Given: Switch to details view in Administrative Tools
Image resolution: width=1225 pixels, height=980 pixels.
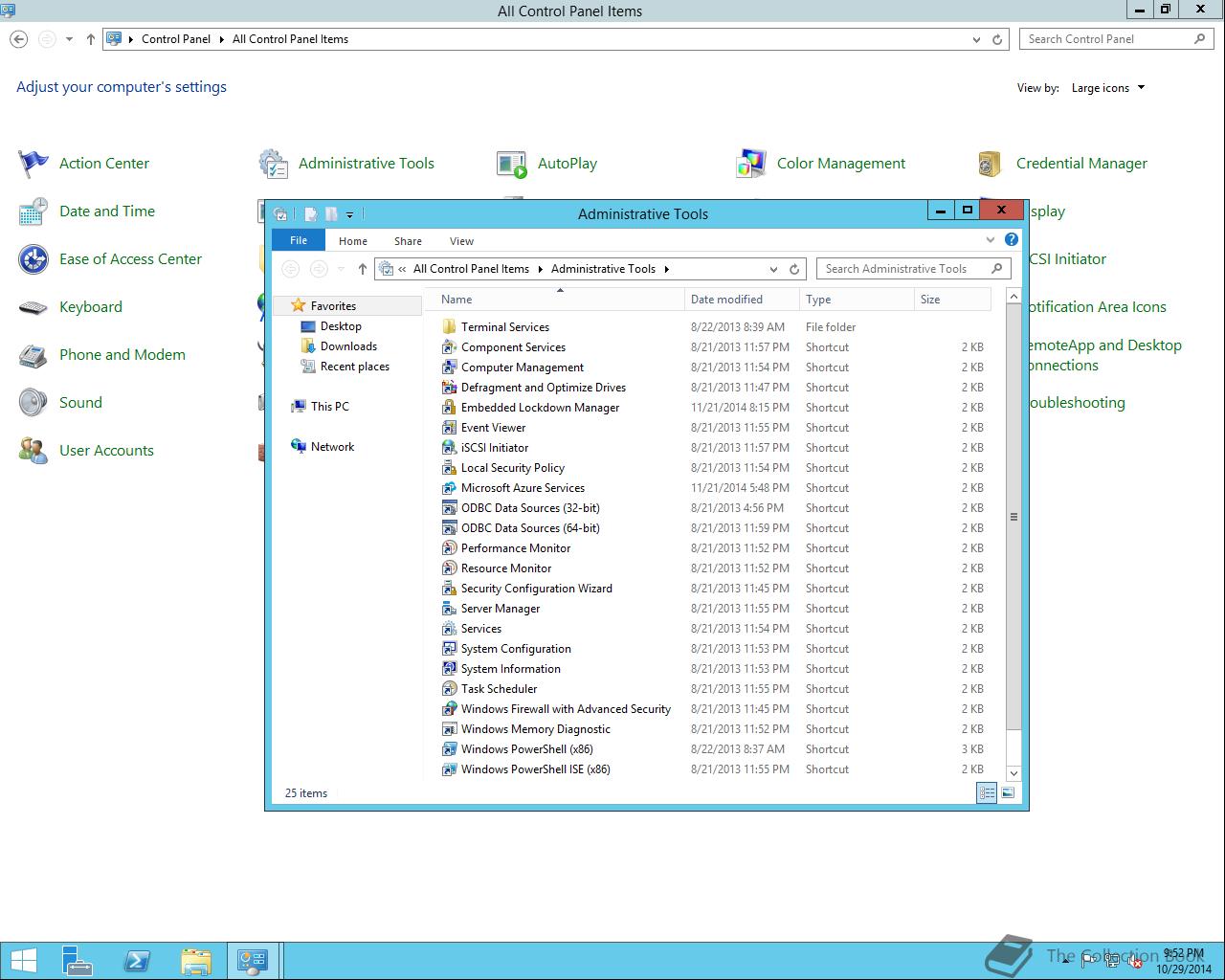Looking at the screenshot, I should click(x=987, y=793).
